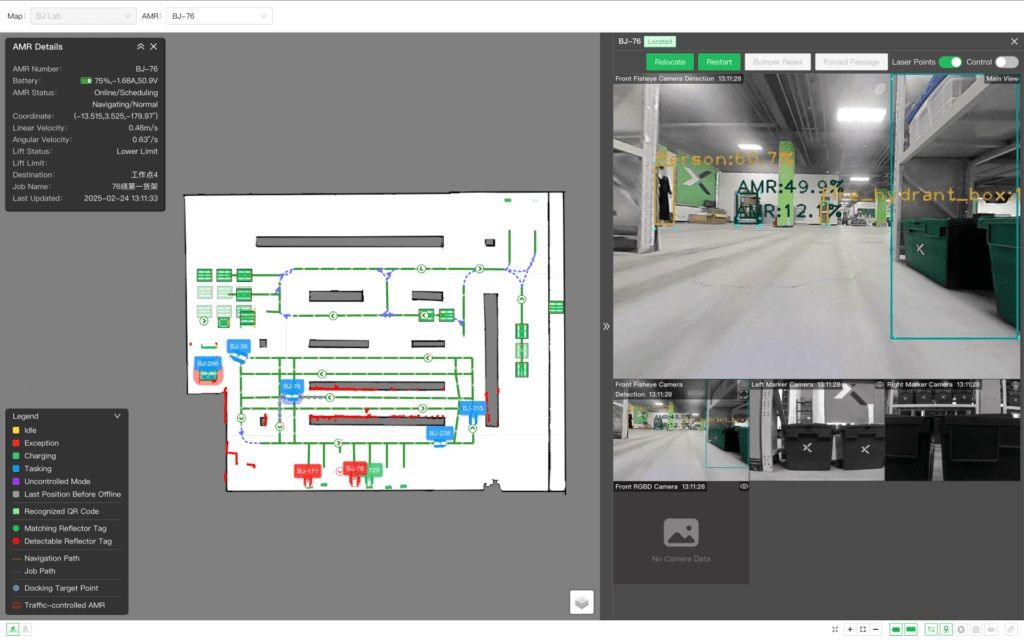Select the BJ-246 robot marker on the map

pos(208,364)
